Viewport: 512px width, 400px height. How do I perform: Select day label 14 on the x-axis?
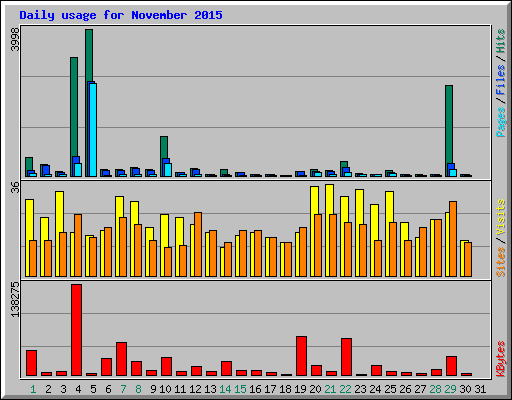coord(225,389)
